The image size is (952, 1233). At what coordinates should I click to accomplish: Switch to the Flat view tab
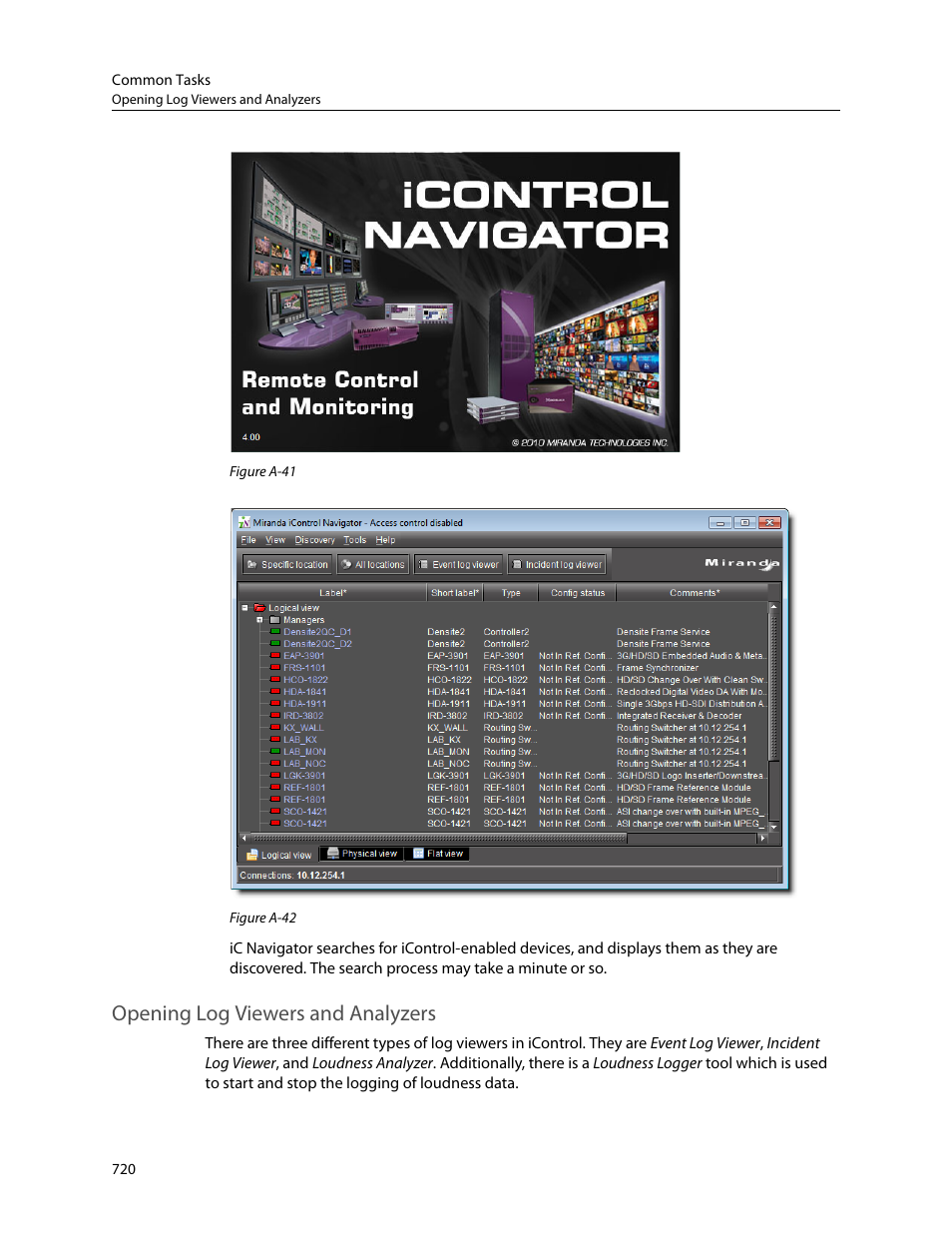(438, 854)
